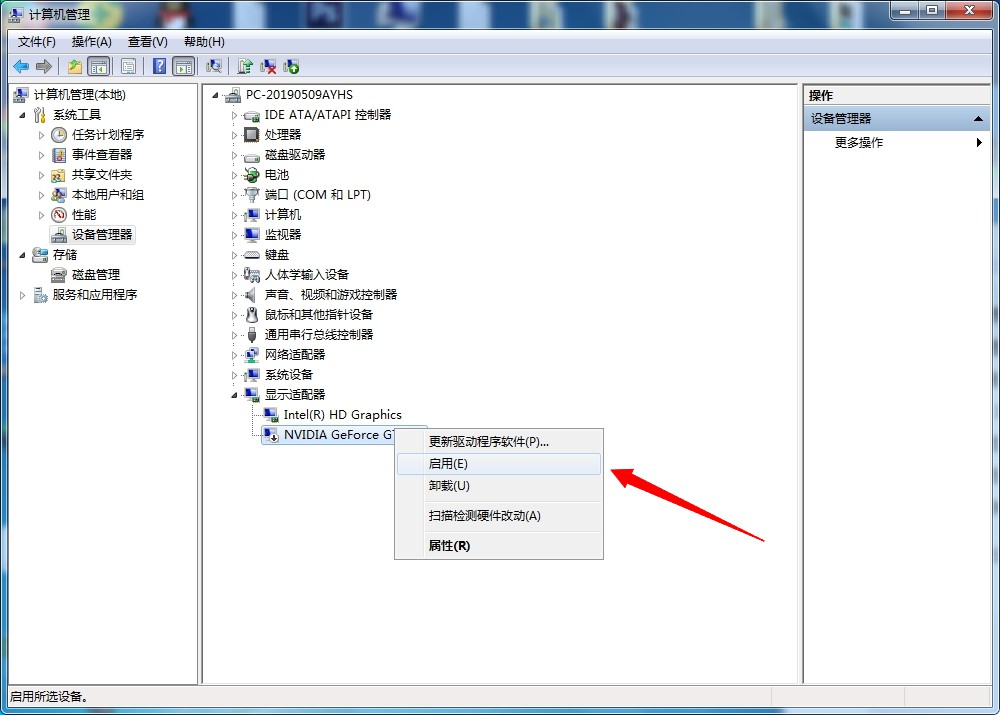Expand the 任务计划程序 node
The height and width of the screenshot is (715, 1000).
[x=41, y=135]
